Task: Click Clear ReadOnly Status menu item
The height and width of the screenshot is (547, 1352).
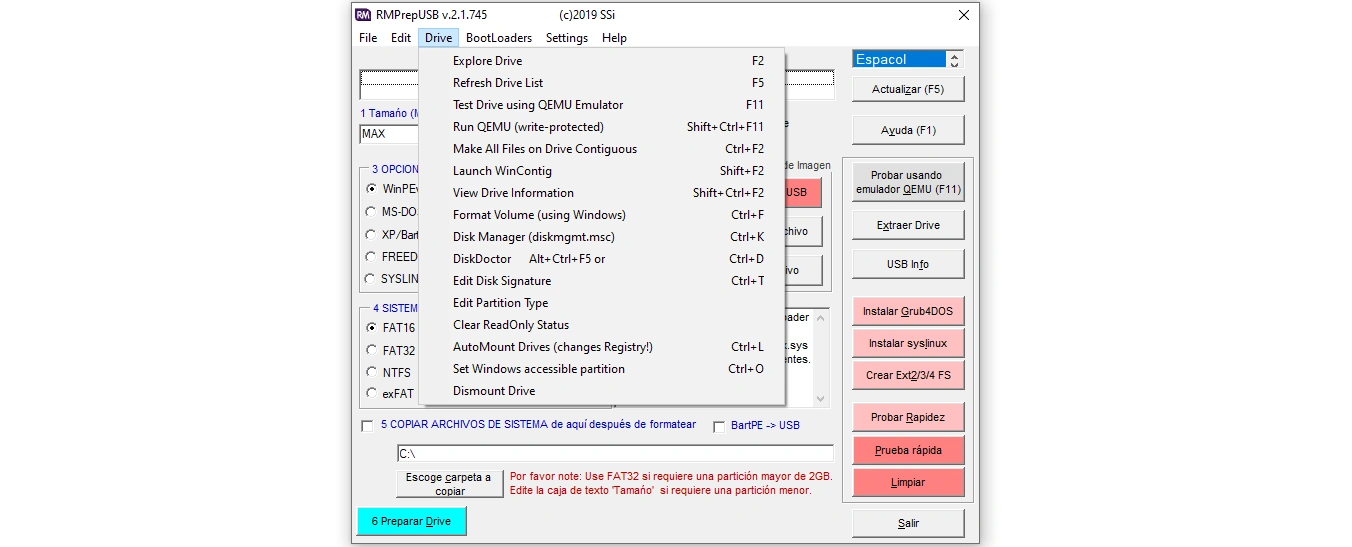Action: 510,325
